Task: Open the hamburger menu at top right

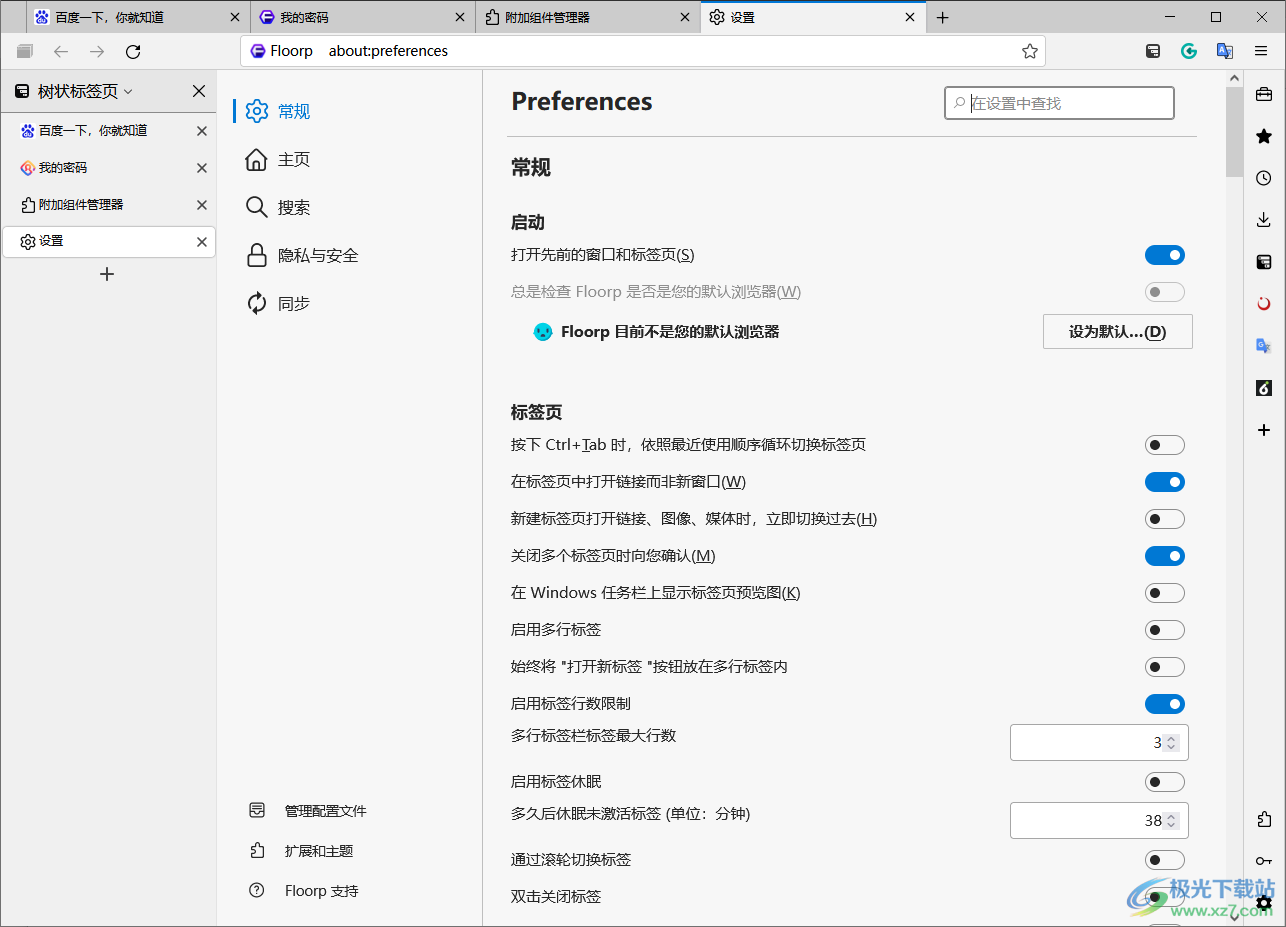Action: pyautogui.click(x=1261, y=51)
